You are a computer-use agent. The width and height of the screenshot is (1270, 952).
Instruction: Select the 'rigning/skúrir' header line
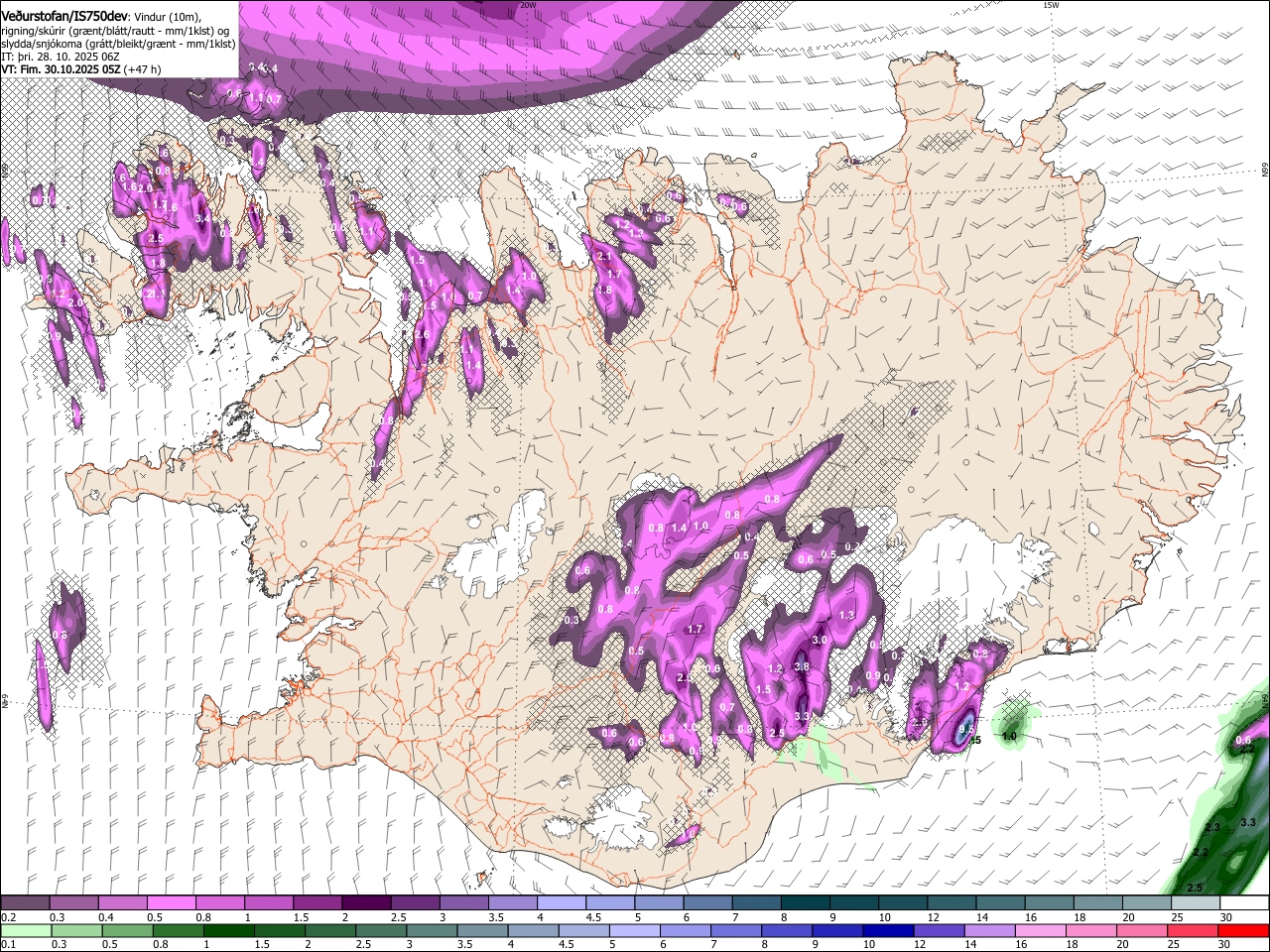[116, 30]
